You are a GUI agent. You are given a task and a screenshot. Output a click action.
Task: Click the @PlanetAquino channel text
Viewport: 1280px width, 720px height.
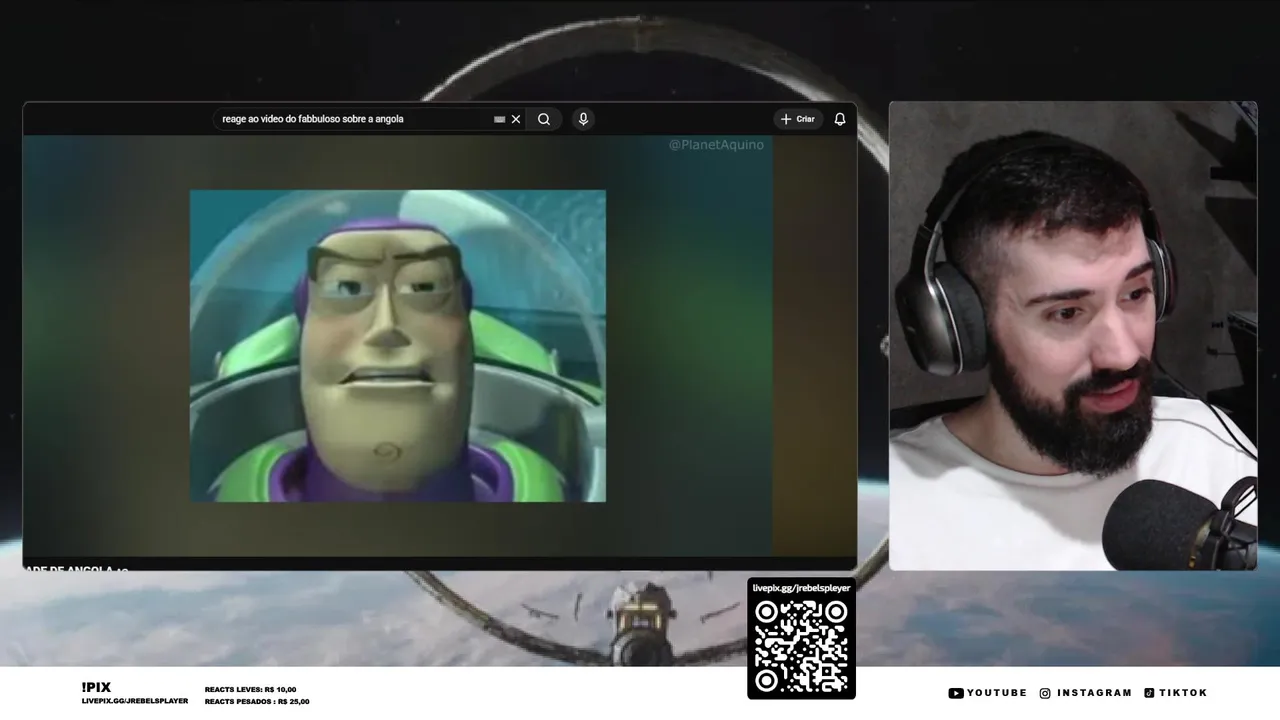pyautogui.click(x=716, y=145)
